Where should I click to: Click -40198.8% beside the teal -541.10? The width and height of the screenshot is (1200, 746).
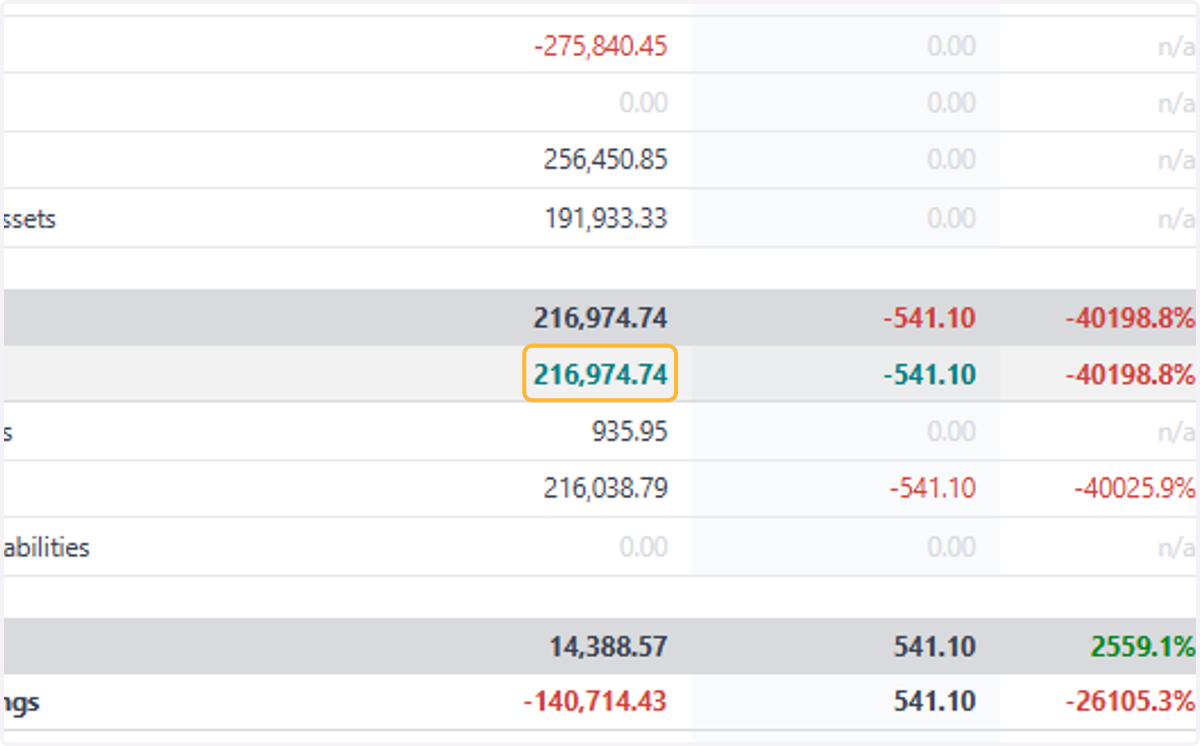point(1130,375)
